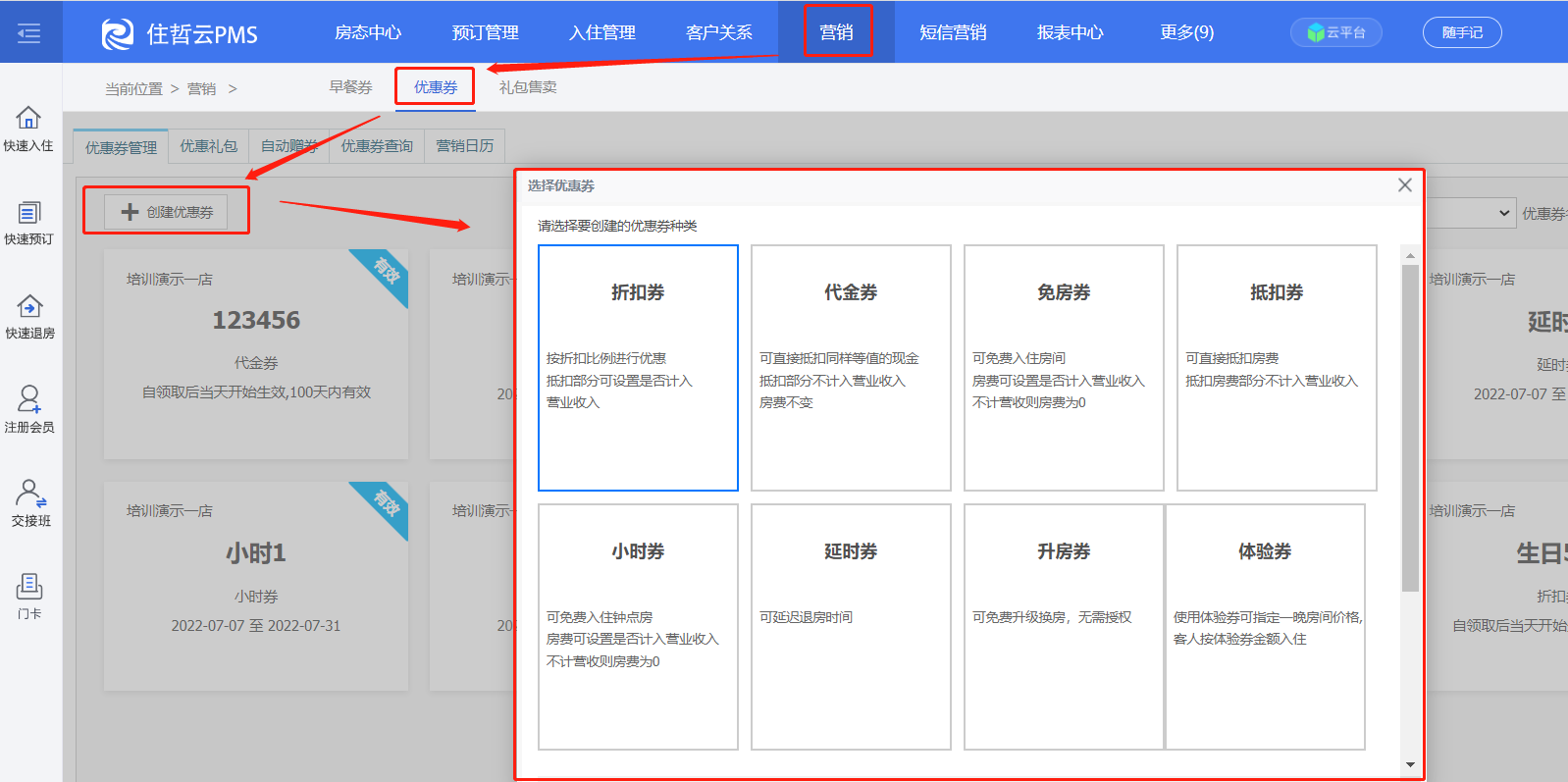Viewport: 1568px width, 782px height.
Task: Select the 优惠券查询 tab
Action: 377,145
